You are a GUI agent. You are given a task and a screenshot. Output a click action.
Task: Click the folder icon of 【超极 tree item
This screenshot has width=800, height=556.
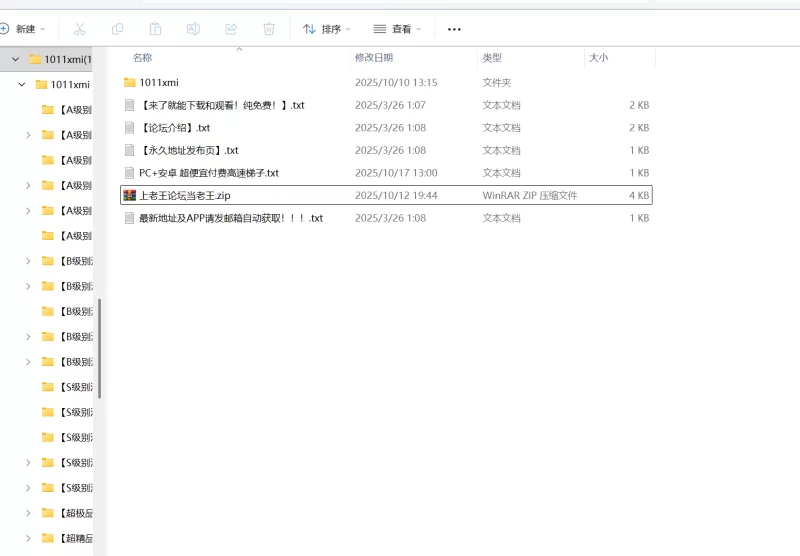47,513
